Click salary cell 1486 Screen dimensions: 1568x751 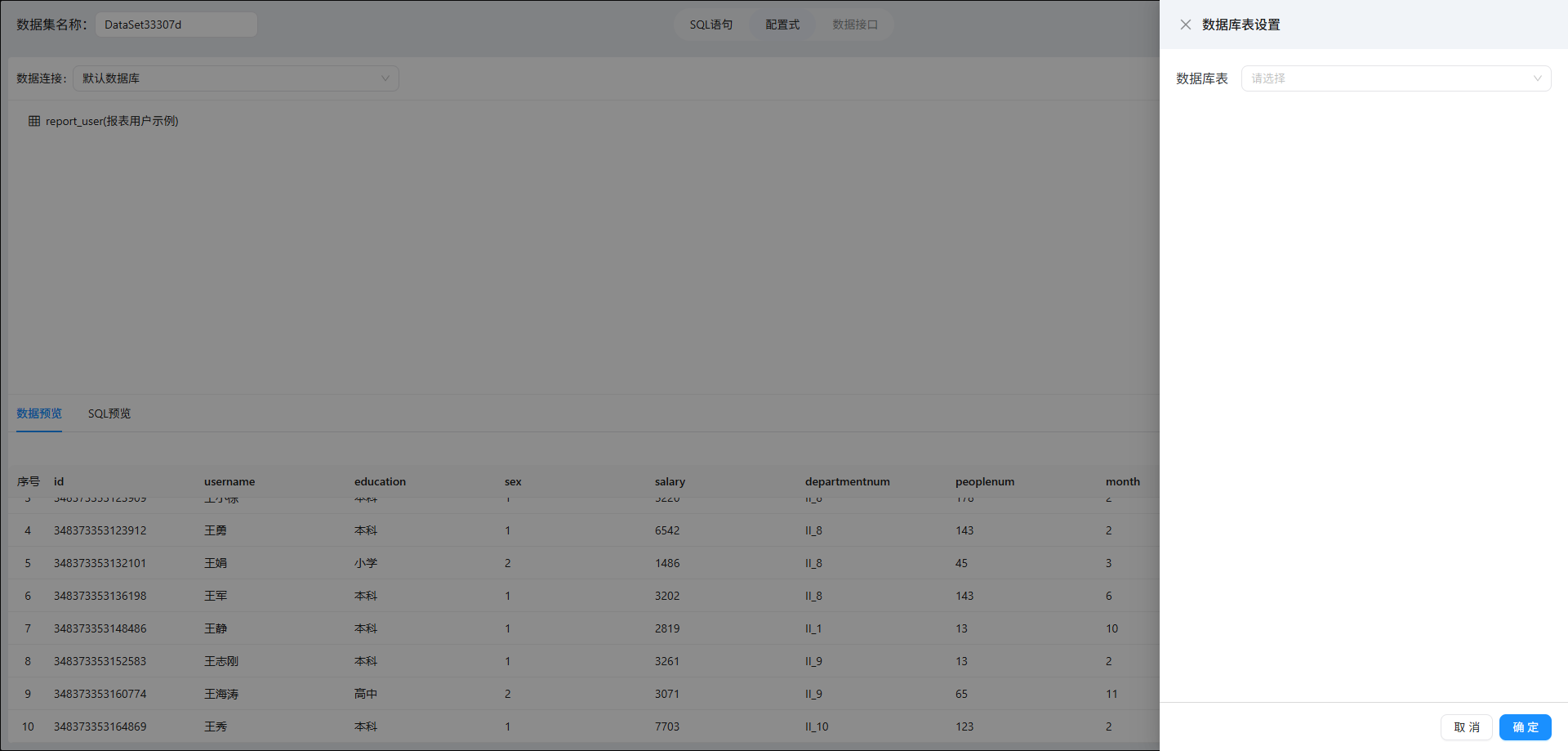click(x=667, y=563)
